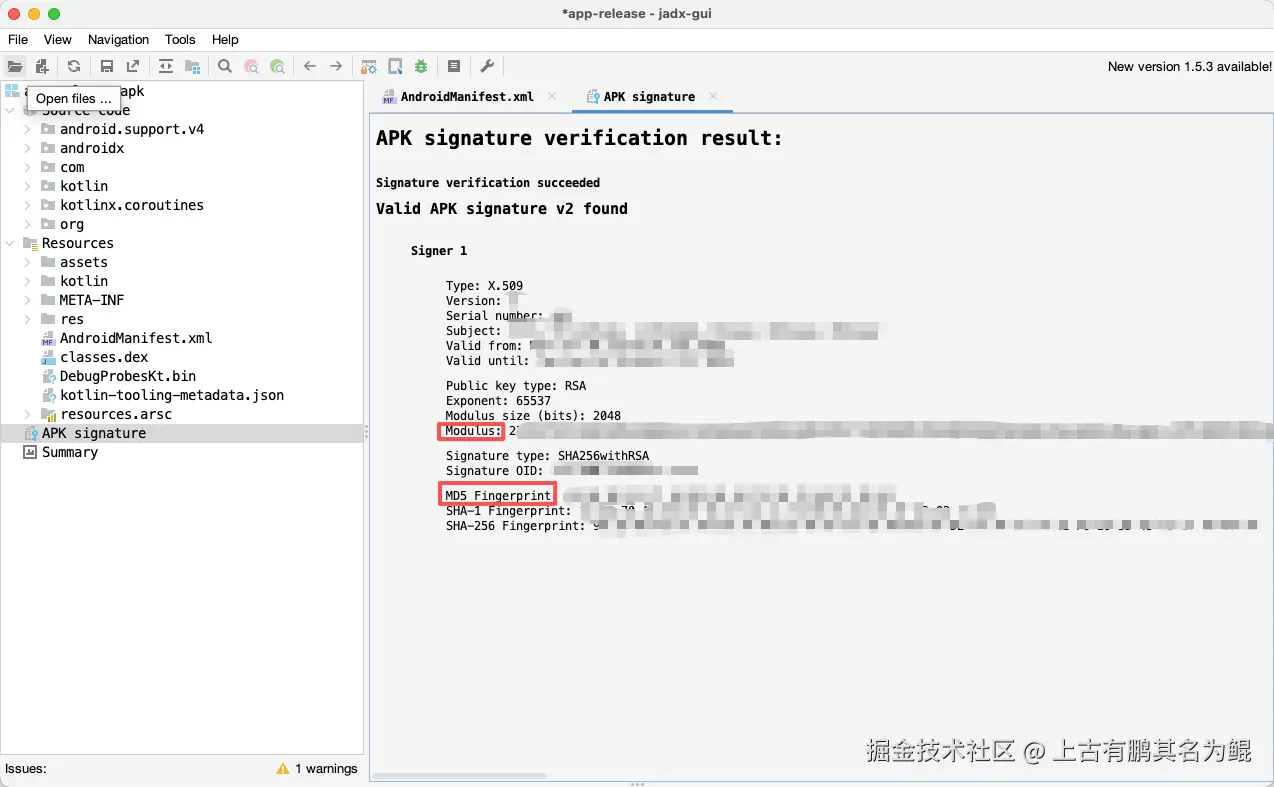Open the Help menu

tap(225, 39)
